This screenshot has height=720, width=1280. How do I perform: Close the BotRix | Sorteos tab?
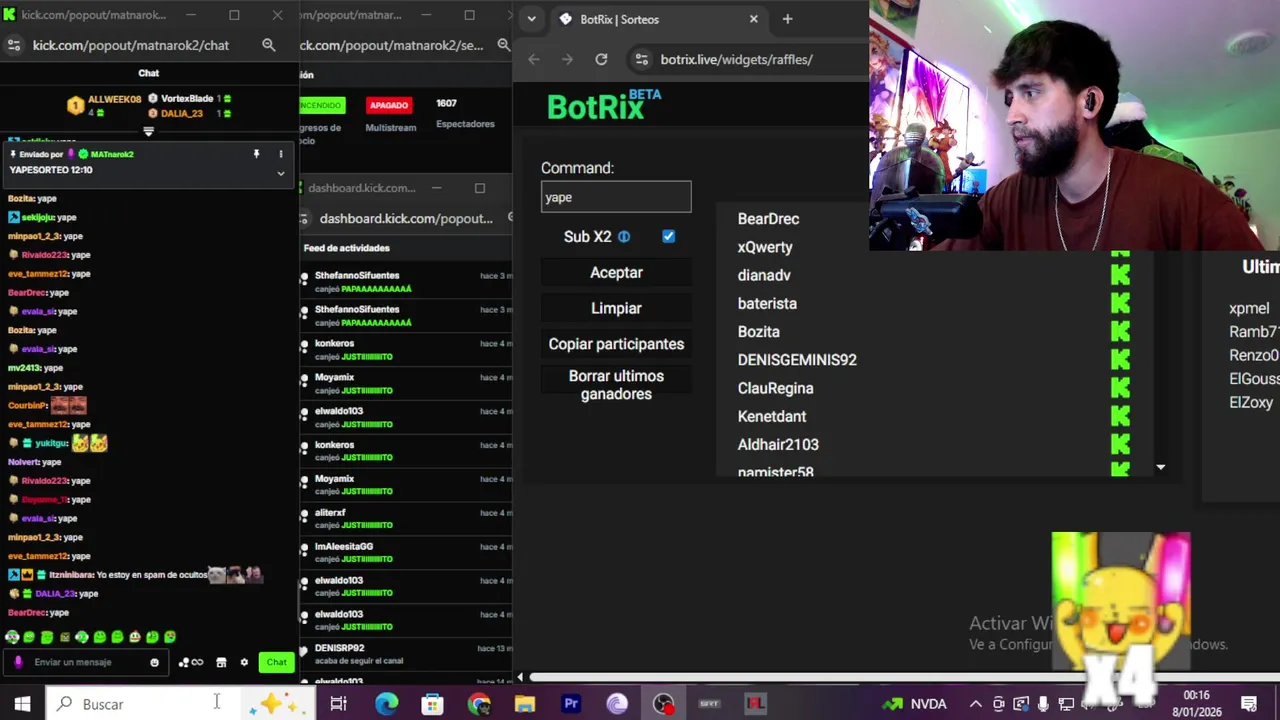pos(754,19)
